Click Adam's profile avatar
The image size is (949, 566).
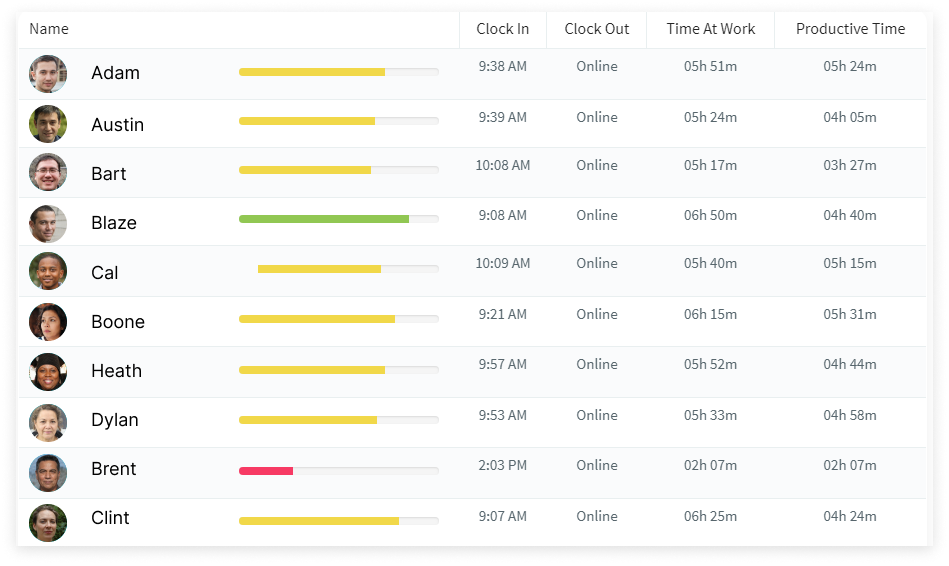coord(48,74)
